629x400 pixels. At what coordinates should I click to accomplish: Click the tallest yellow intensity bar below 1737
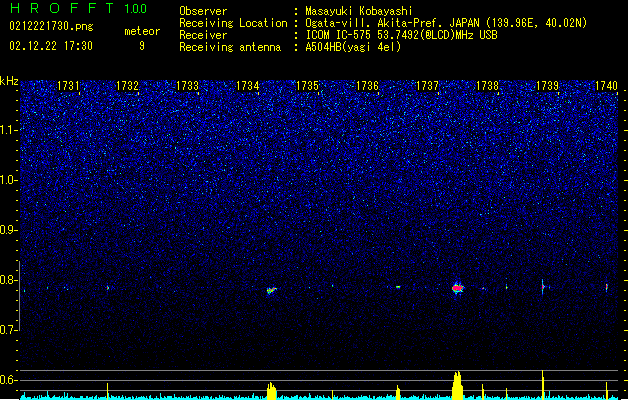click(457, 386)
